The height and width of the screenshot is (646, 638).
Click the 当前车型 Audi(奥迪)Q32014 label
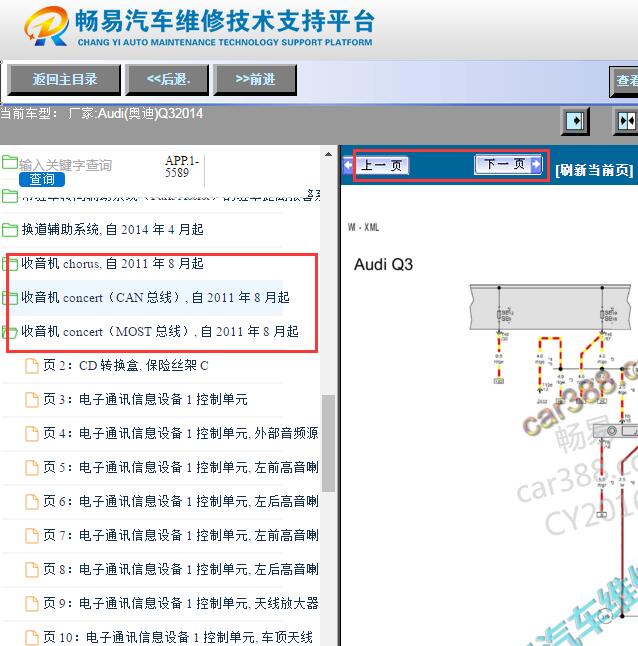(102, 113)
